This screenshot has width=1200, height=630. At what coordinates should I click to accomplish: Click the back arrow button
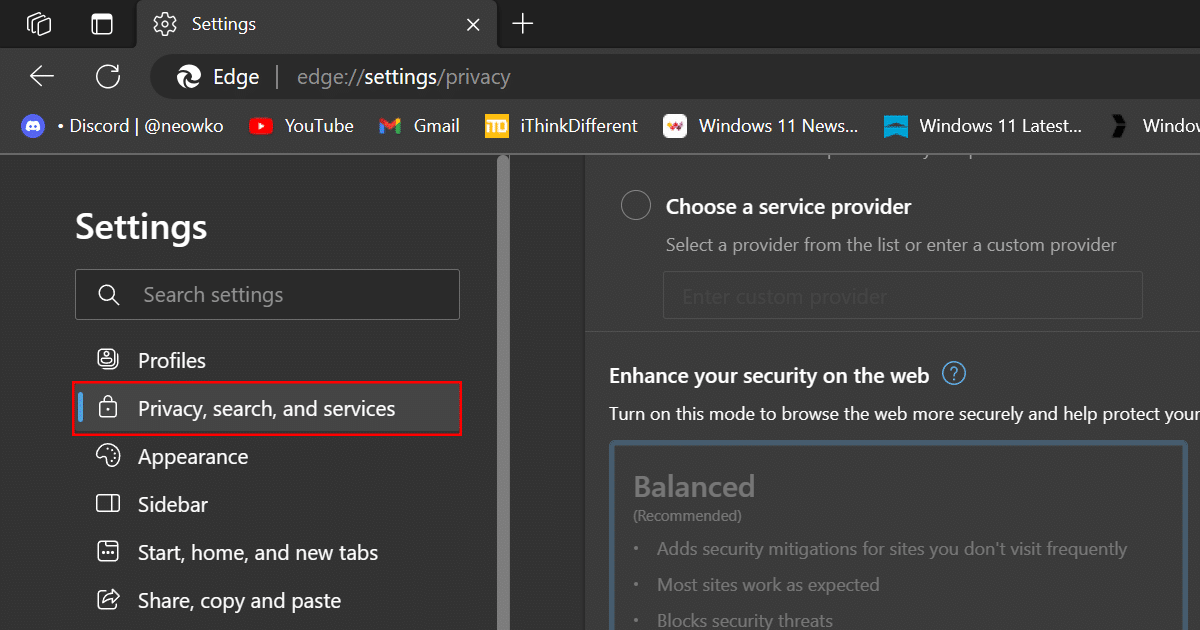pos(42,77)
